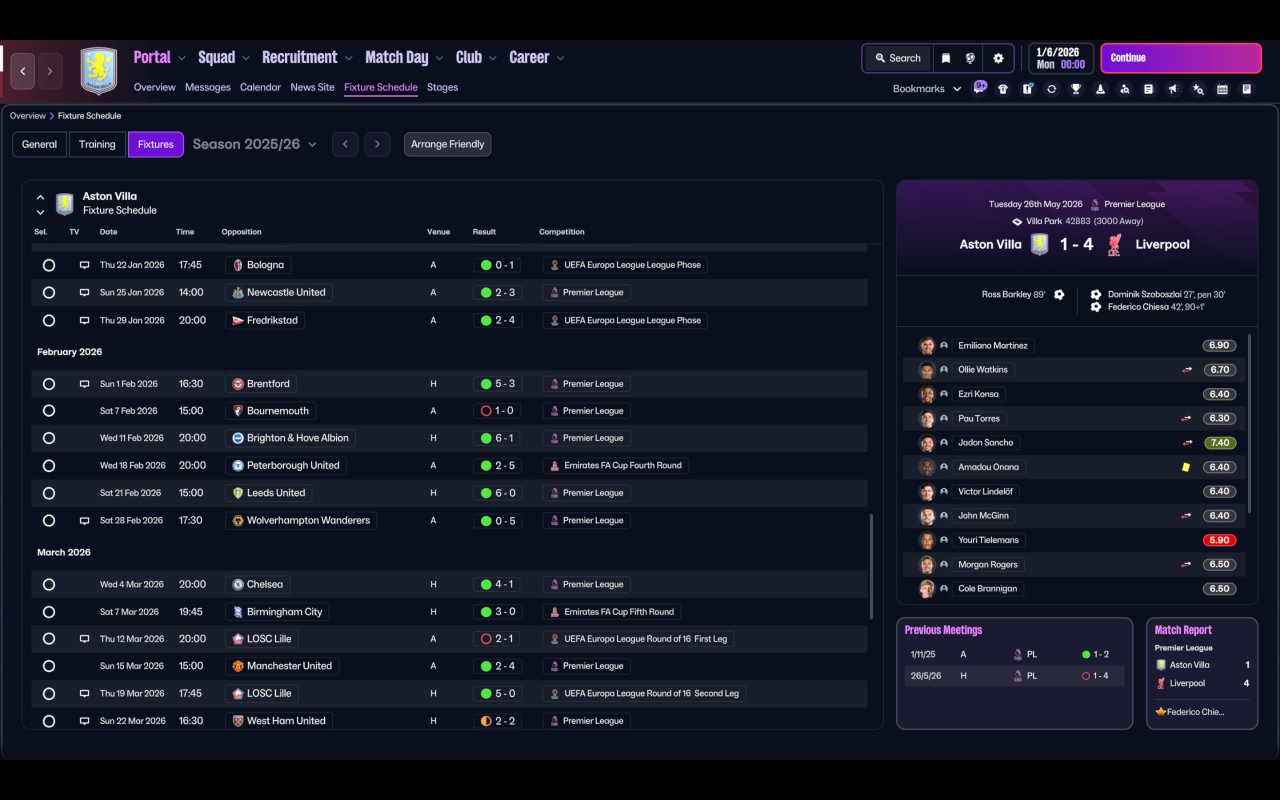This screenshot has height=800, width=1280.
Task: Open the Match Day dropdown menu
Action: click(x=404, y=58)
